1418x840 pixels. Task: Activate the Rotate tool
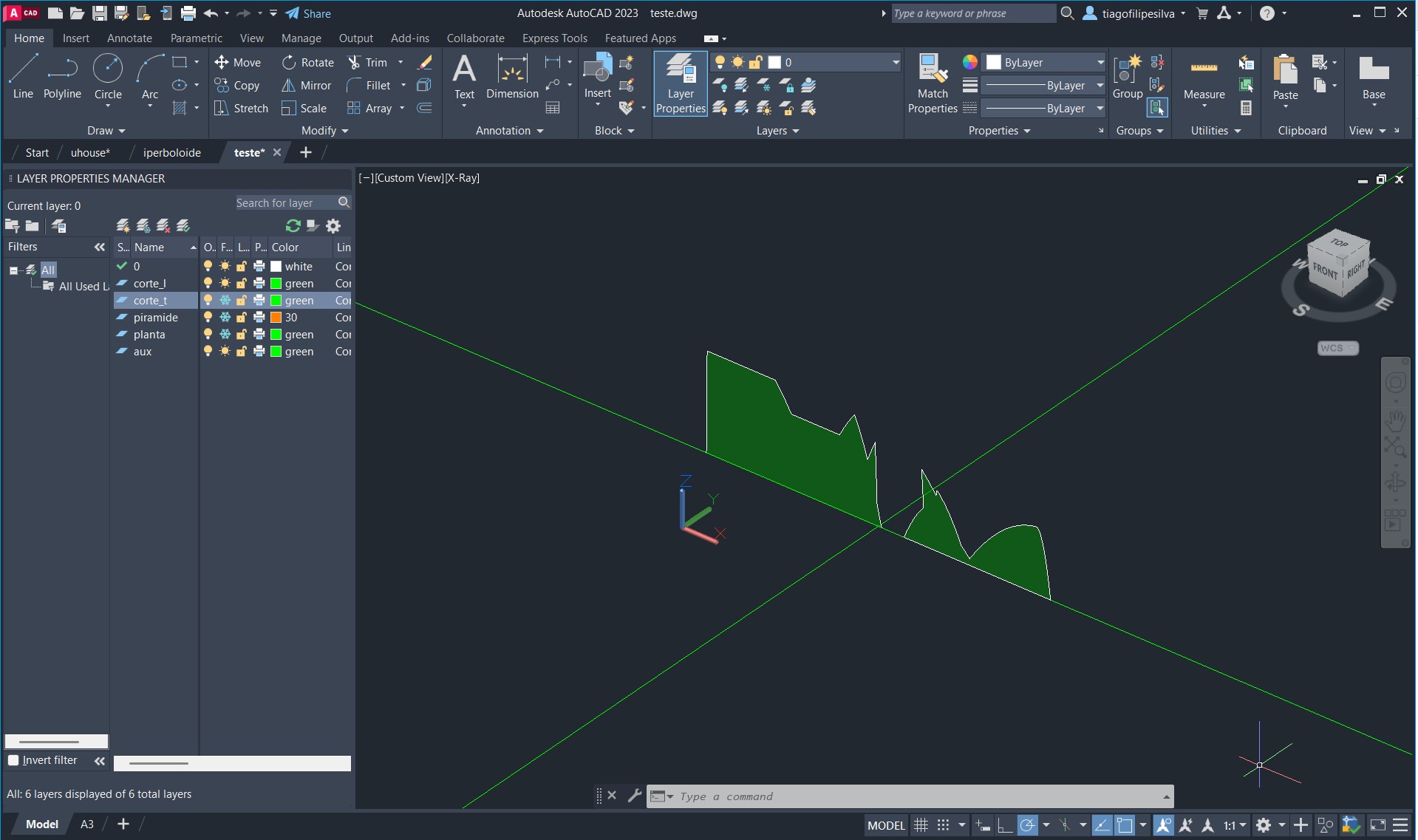pyautogui.click(x=308, y=63)
